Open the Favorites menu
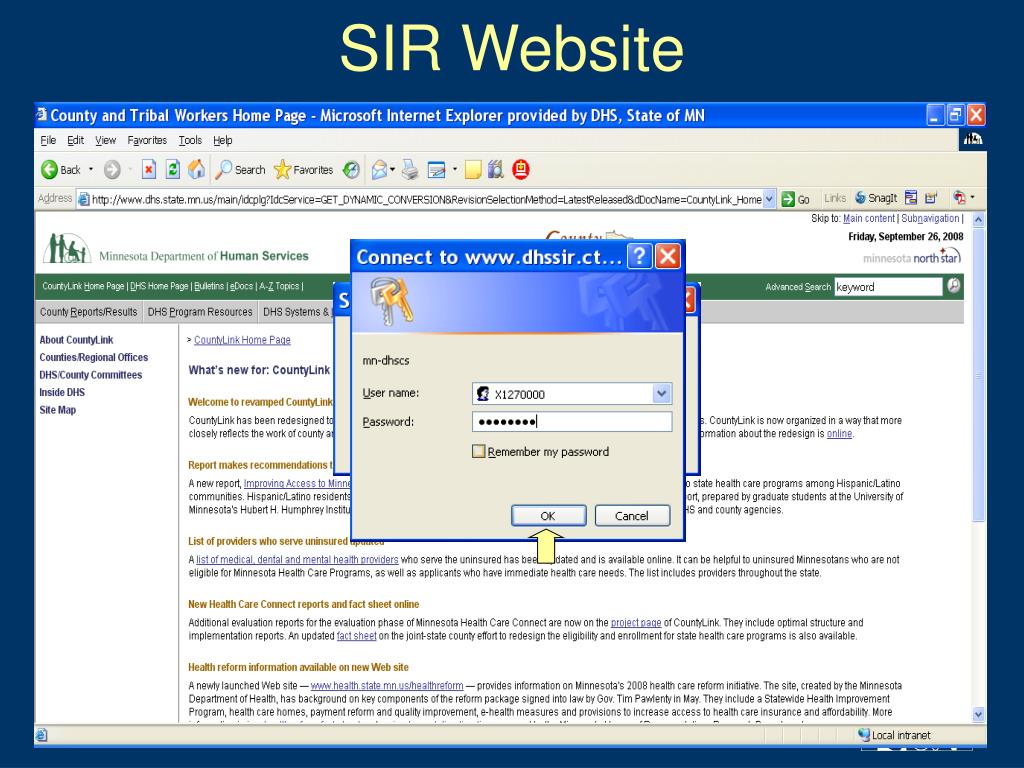 click(147, 140)
